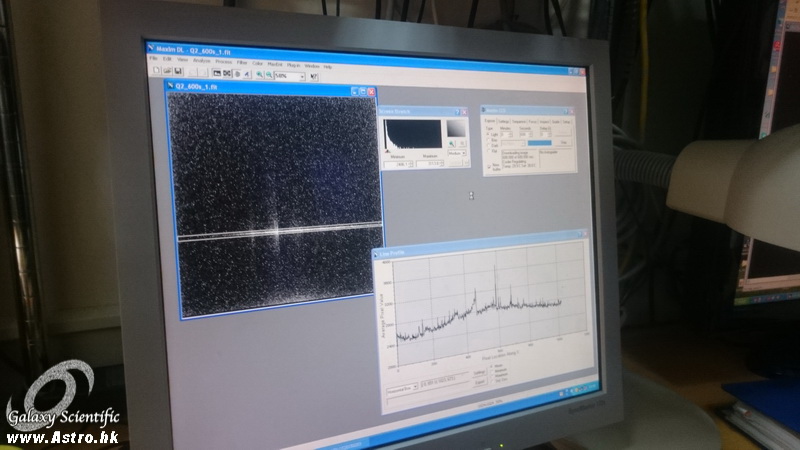Click the grayscale gradient swatch in Screen Stretch
This screenshot has width=800, height=450.
[x=456, y=130]
